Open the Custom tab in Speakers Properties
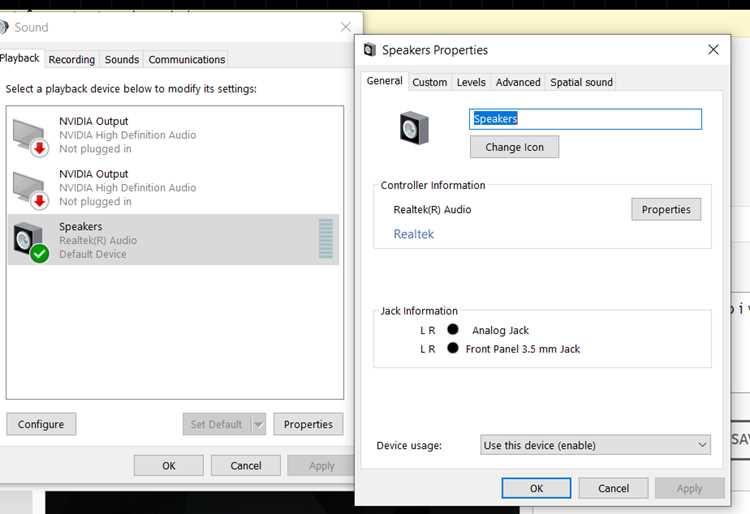 430,82
